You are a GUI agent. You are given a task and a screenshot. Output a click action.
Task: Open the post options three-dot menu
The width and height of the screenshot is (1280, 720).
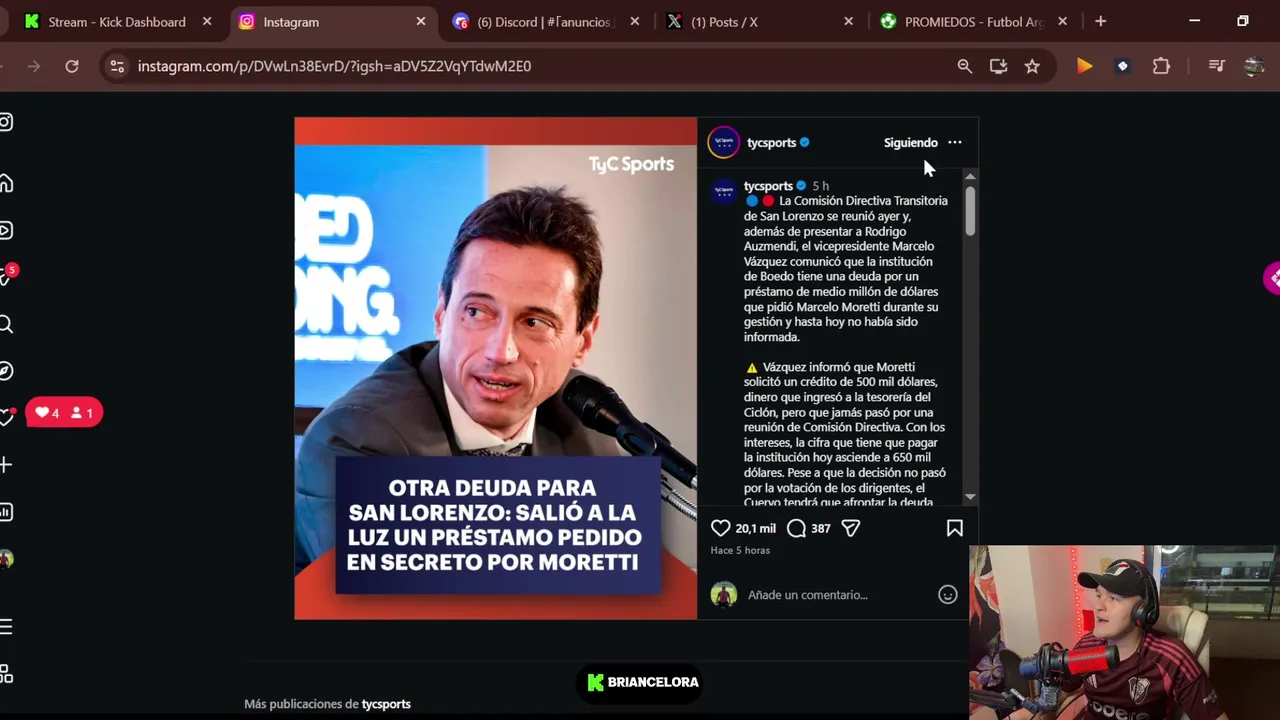click(x=955, y=142)
